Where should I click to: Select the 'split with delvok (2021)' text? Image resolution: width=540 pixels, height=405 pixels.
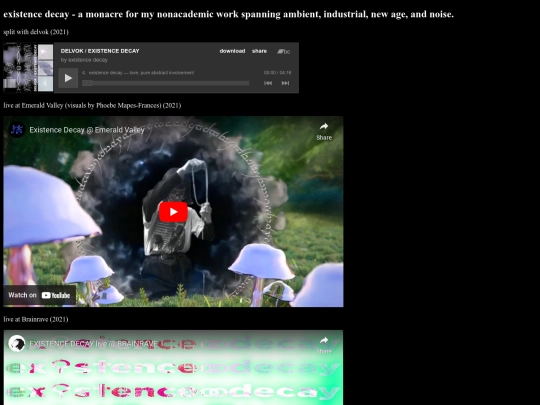[36, 32]
